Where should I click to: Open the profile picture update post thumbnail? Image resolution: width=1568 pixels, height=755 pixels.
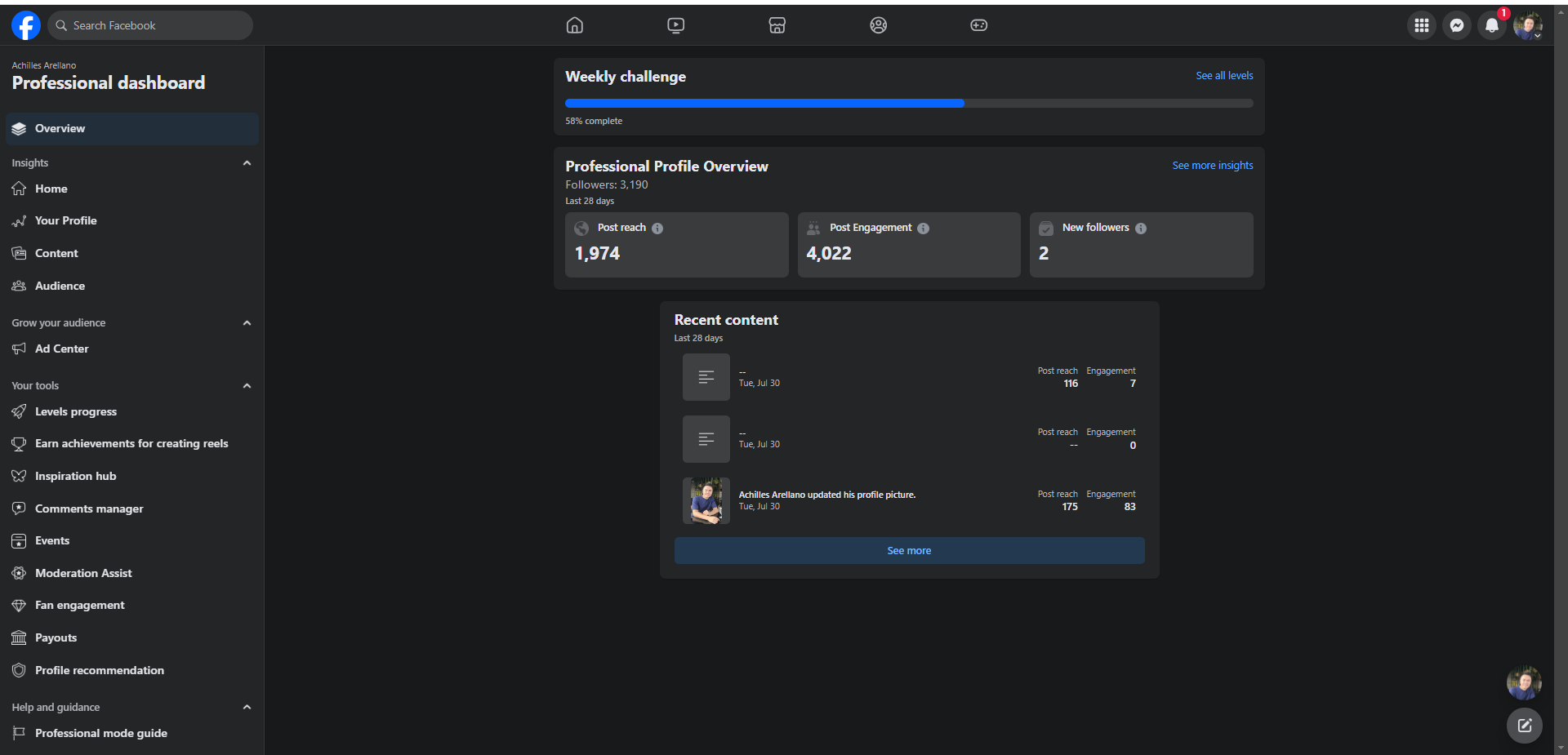tap(706, 501)
